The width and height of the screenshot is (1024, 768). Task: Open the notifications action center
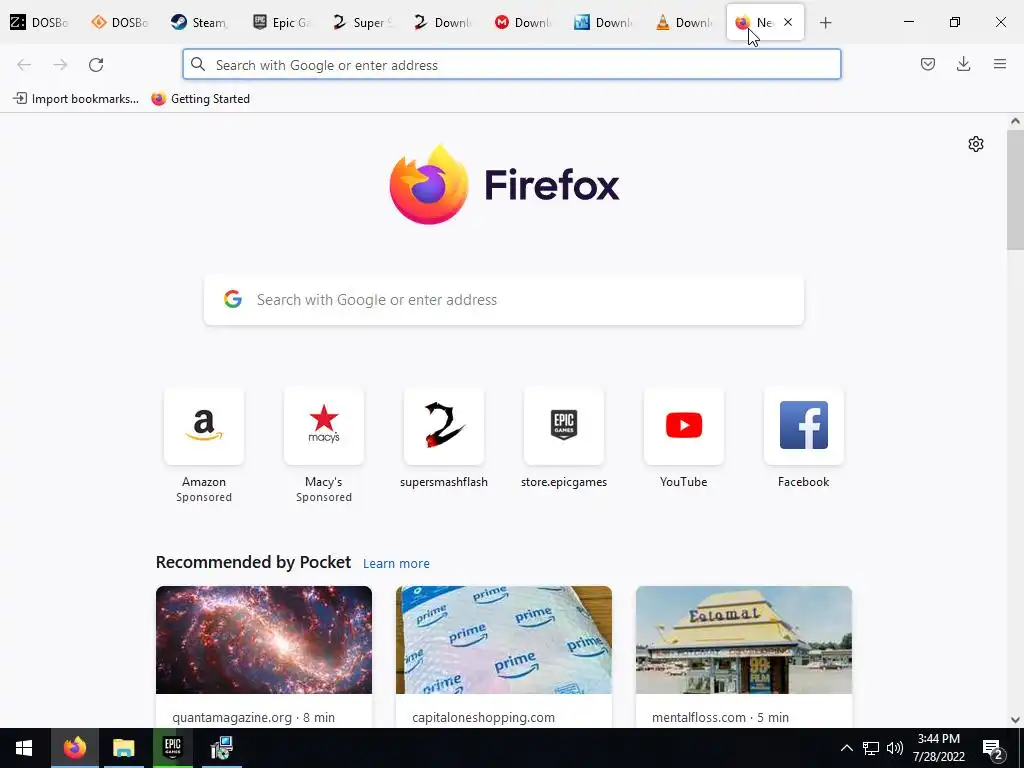point(993,750)
